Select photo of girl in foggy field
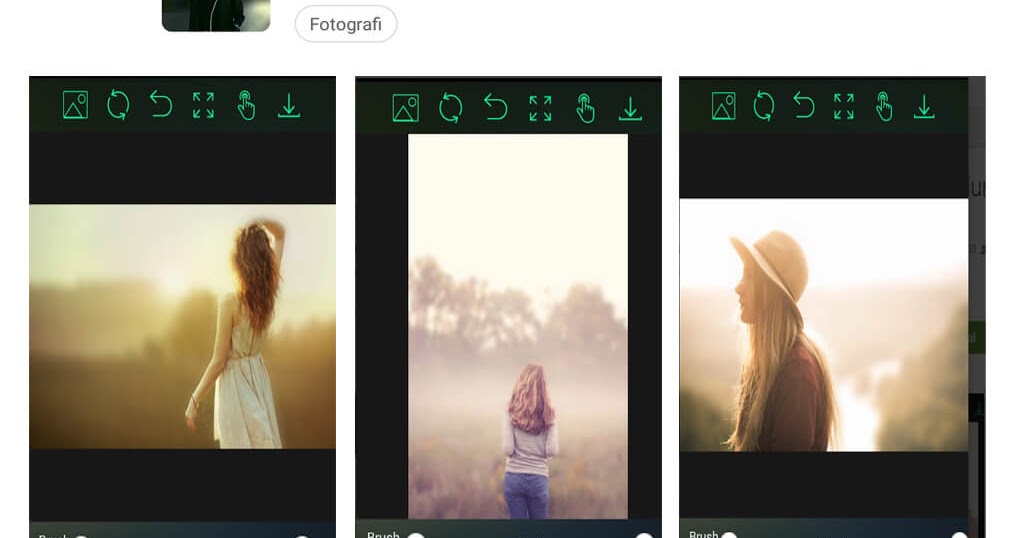1024x538 pixels. 518,326
